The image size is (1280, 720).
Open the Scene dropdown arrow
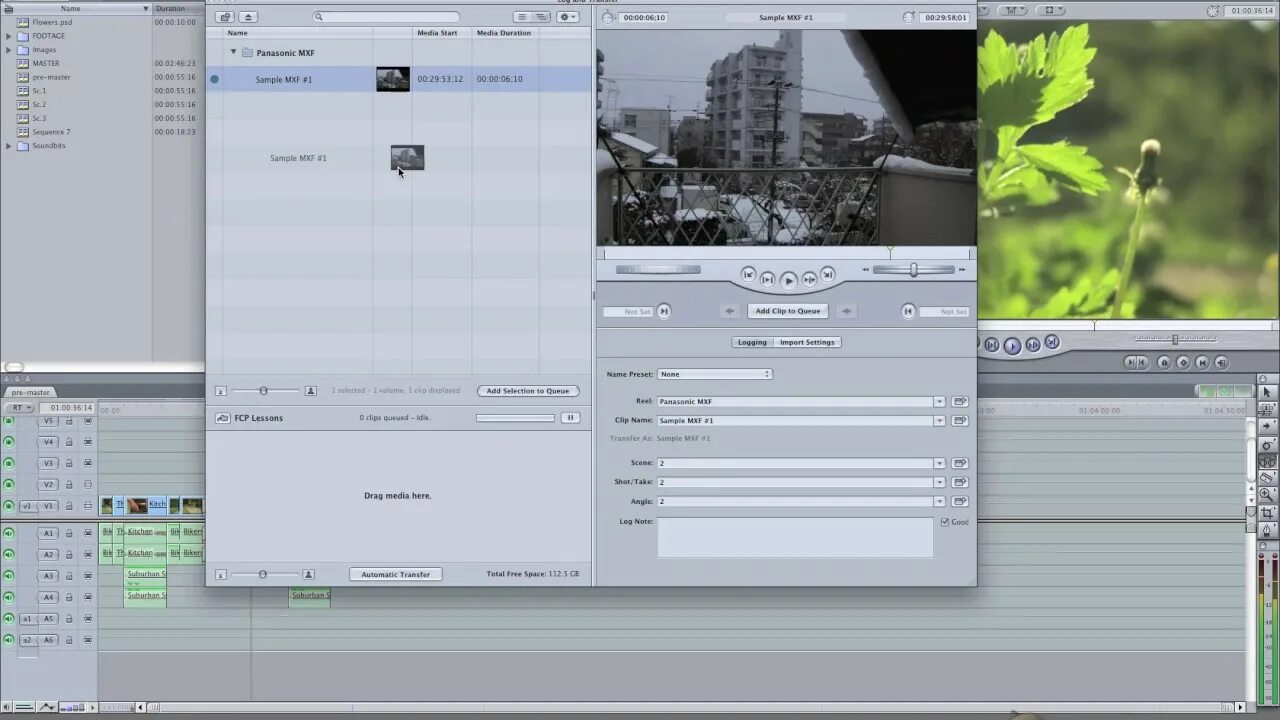point(939,463)
